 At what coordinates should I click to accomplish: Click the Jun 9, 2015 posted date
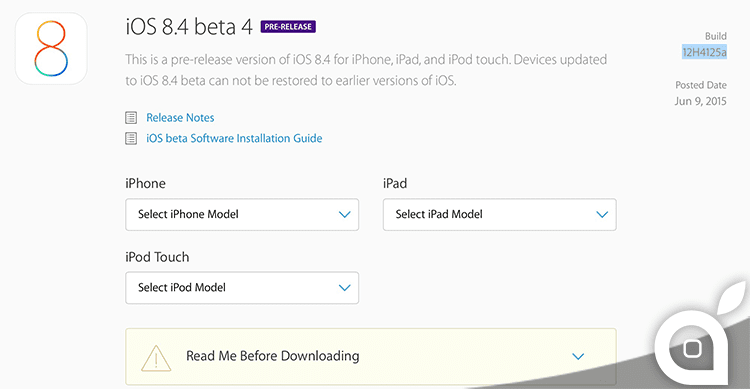pos(701,101)
